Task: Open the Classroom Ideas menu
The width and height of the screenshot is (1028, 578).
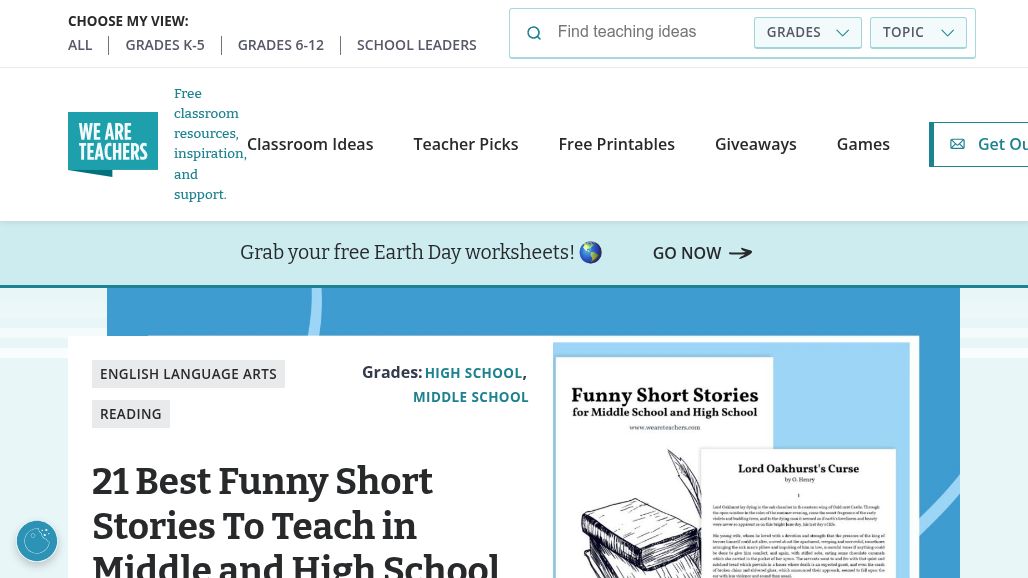Action: click(x=310, y=144)
